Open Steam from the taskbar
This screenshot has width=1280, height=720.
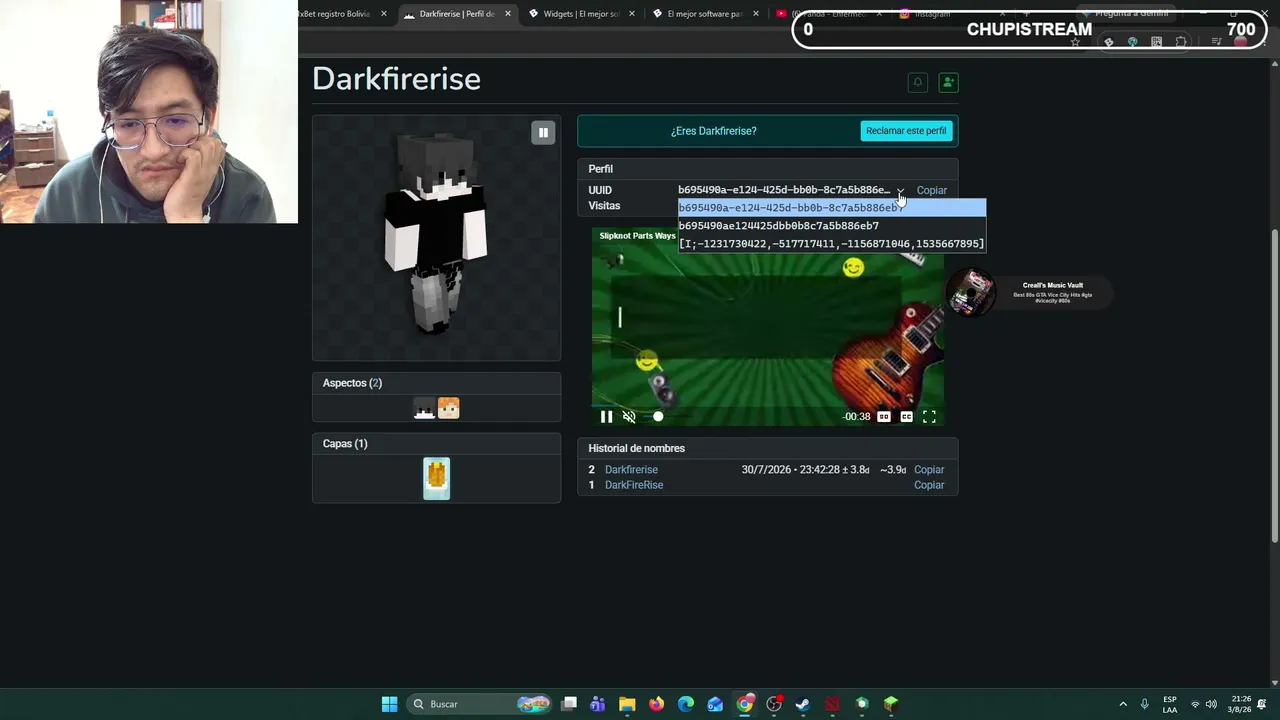click(803, 704)
